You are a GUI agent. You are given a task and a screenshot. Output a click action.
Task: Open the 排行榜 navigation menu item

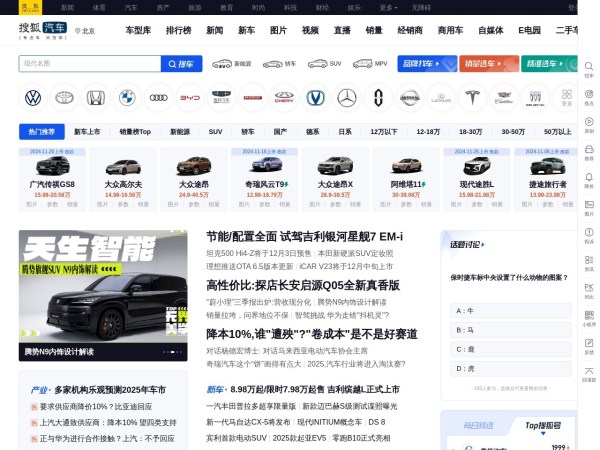coord(178,31)
